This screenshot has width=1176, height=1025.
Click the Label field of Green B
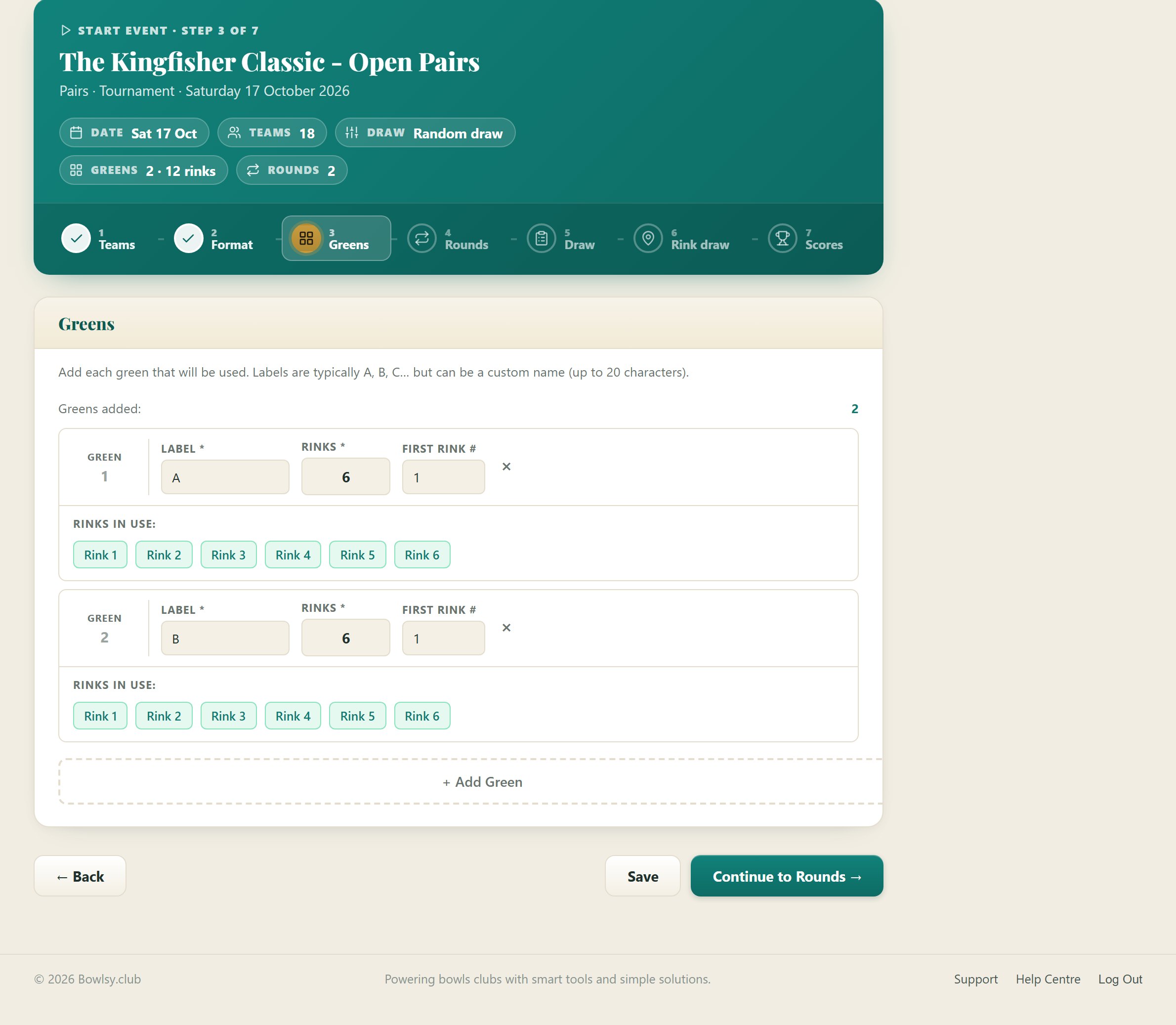(225, 639)
